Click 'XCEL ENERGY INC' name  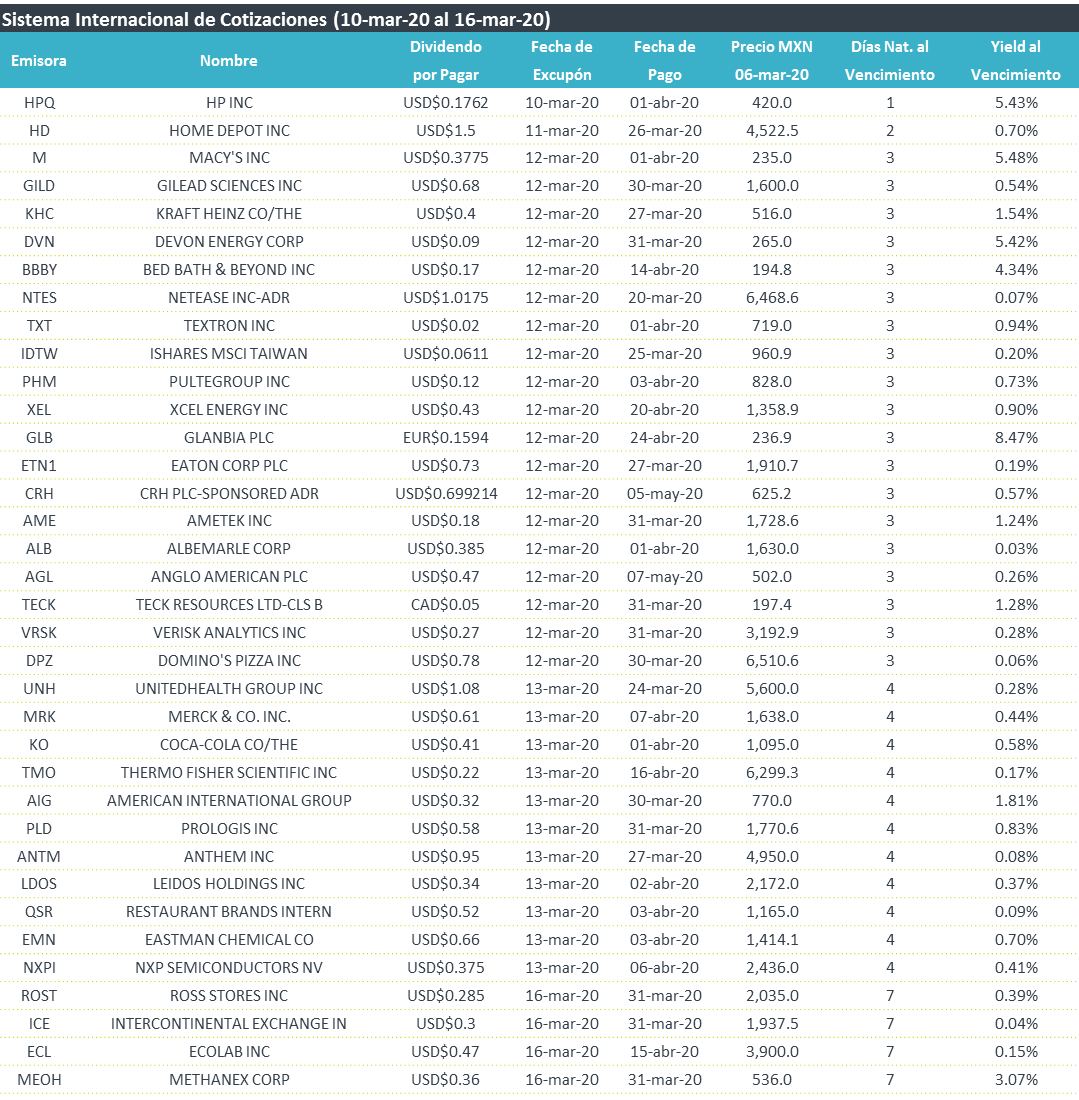click(229, 410)
